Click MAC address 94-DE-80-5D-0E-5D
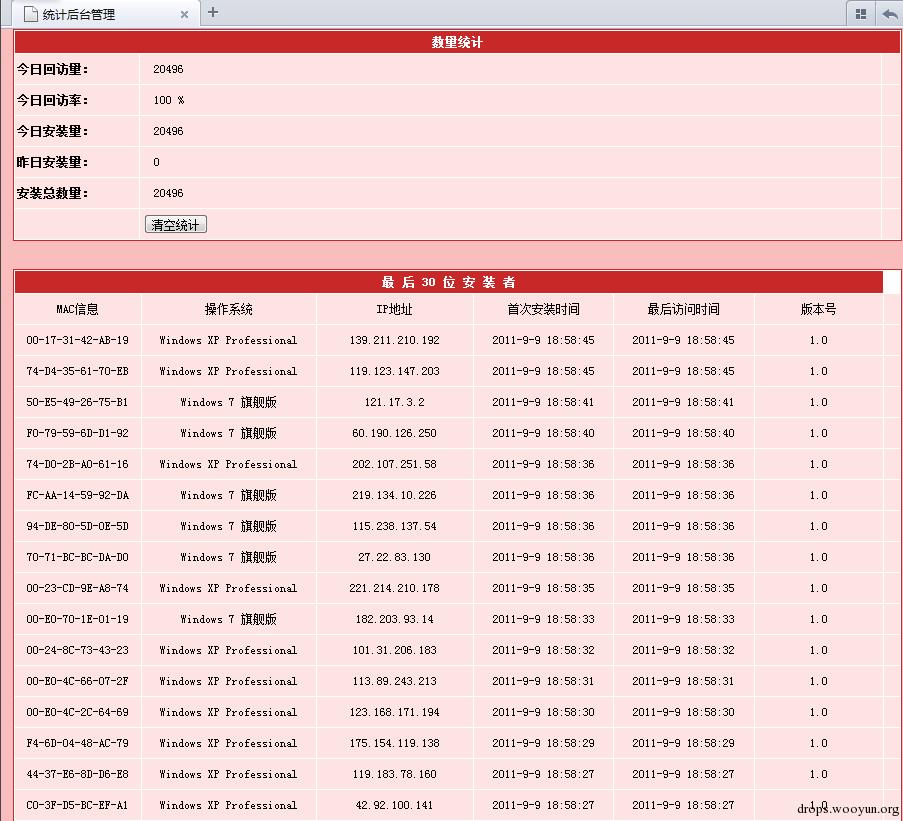 pos(77,526)
